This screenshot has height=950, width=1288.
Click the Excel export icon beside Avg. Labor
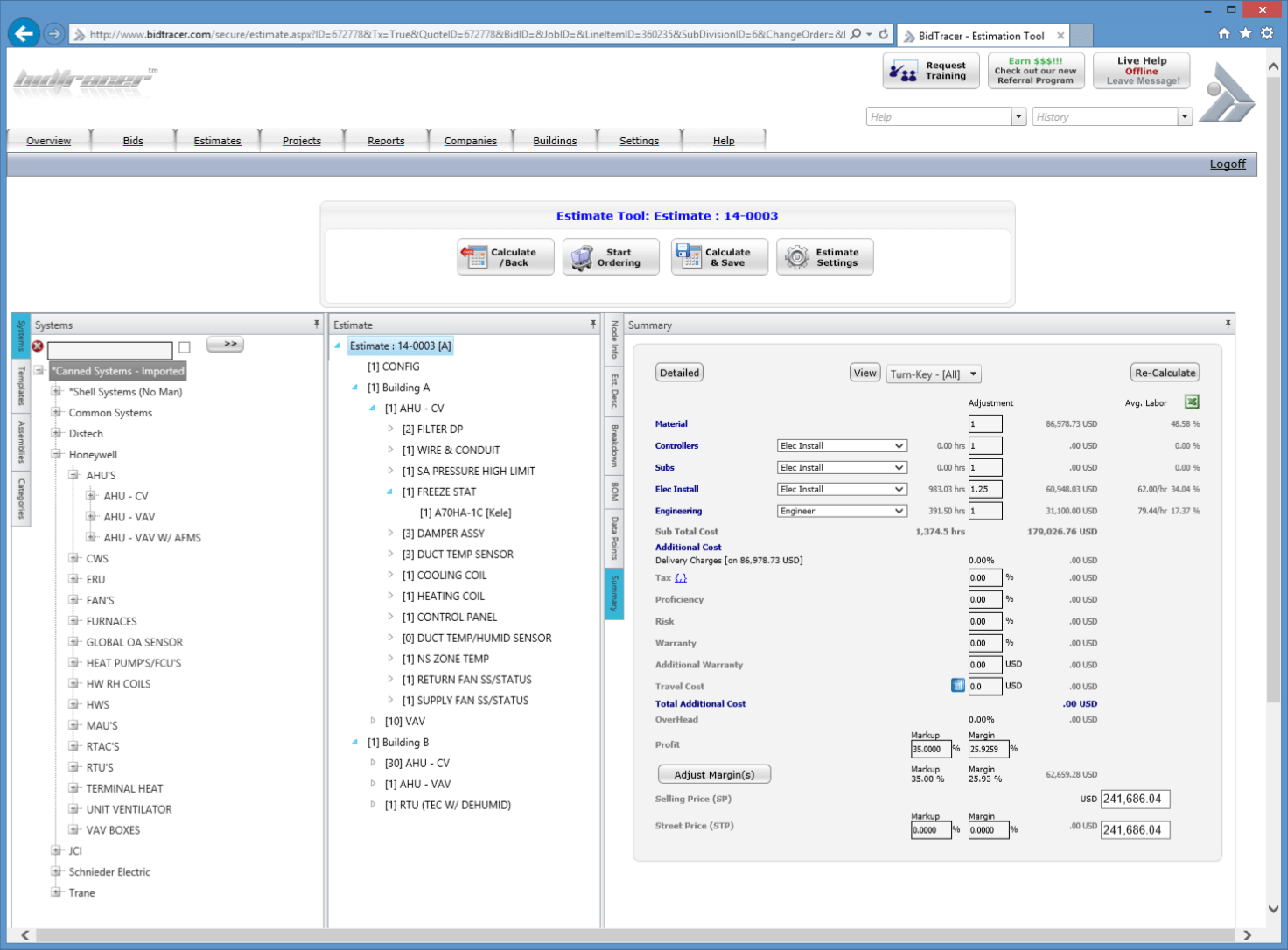click(1191, 402)
